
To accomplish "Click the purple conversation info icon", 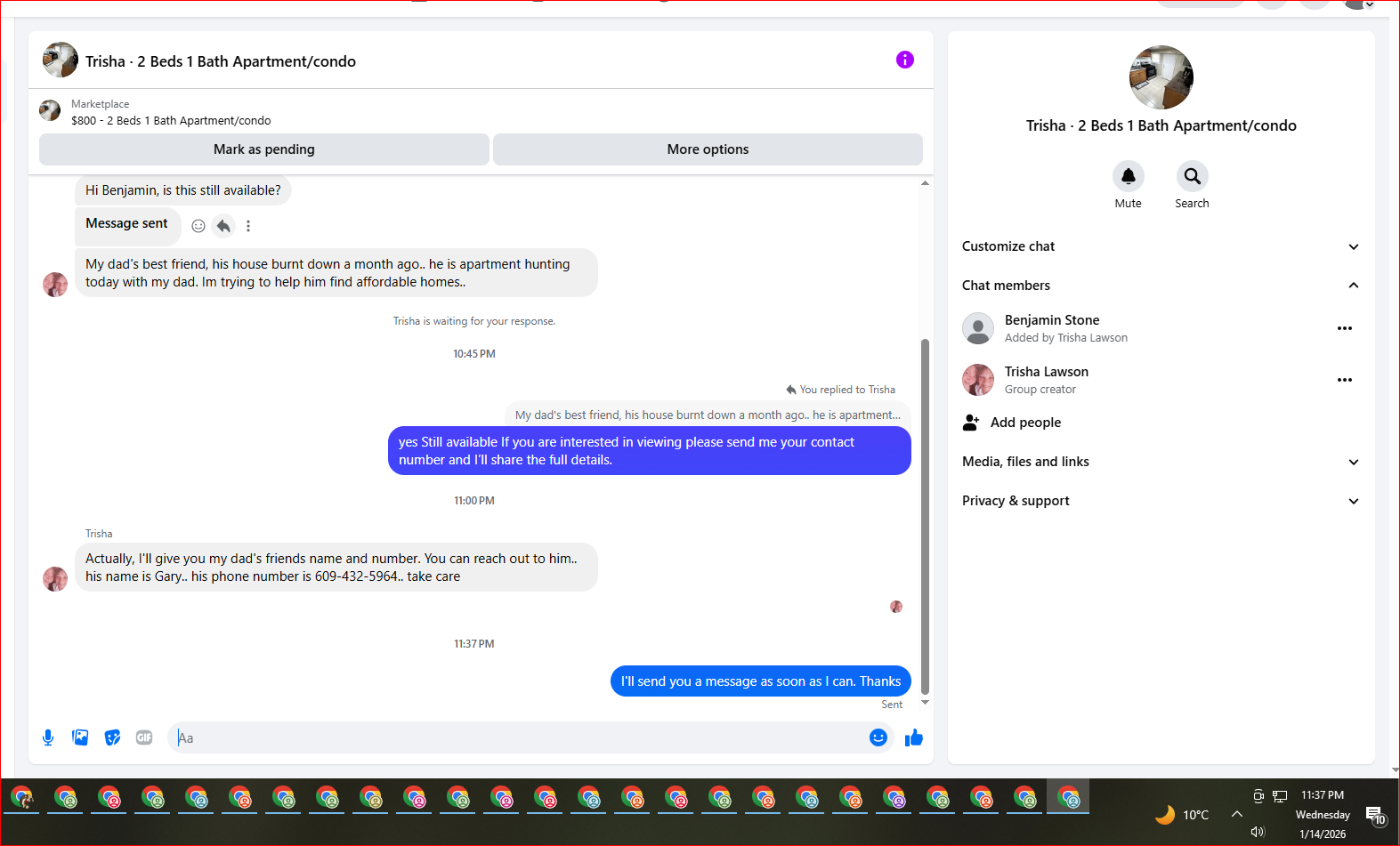I will [x=904, y=60].
